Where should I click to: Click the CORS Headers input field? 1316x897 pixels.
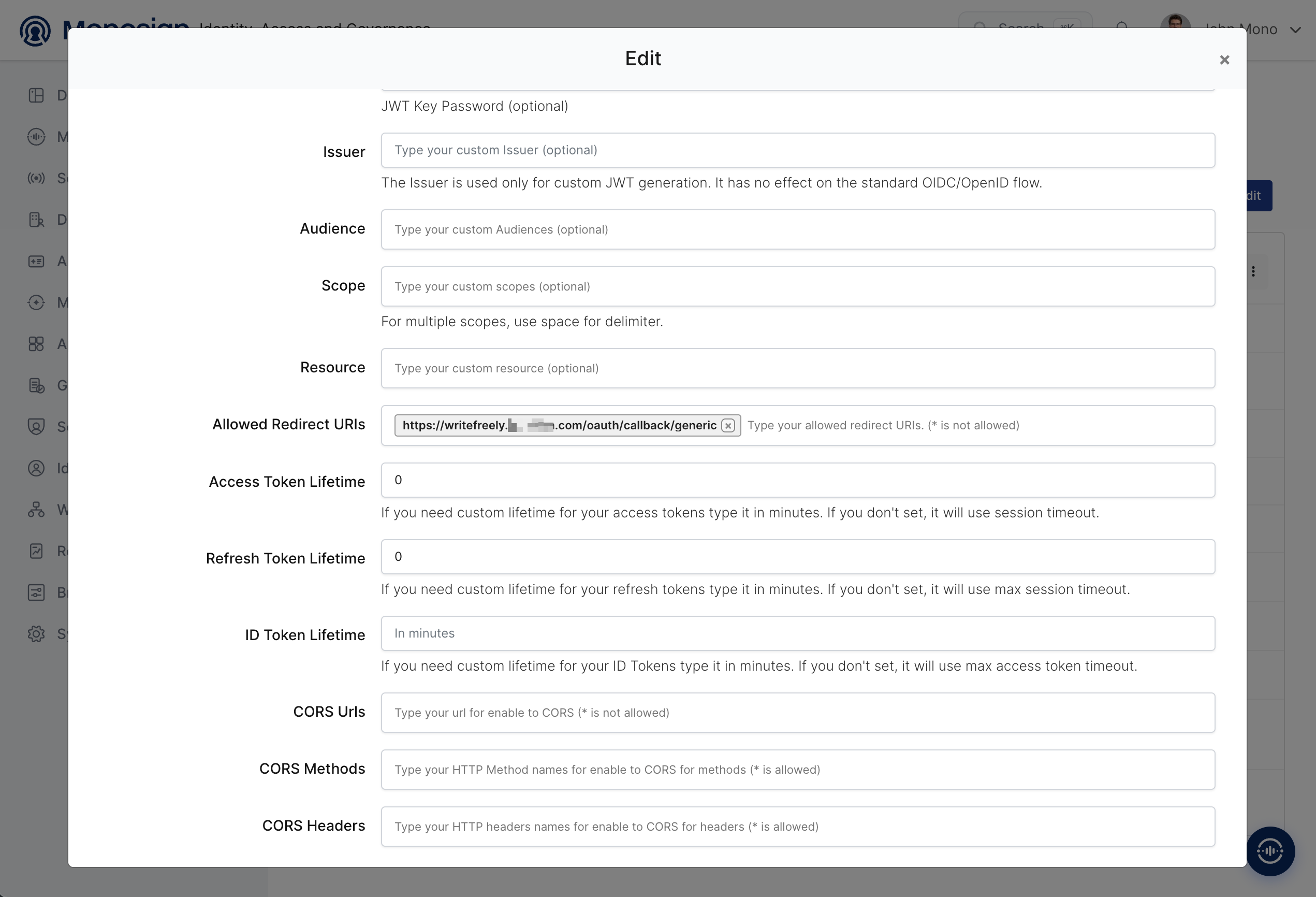click(798, 827)
